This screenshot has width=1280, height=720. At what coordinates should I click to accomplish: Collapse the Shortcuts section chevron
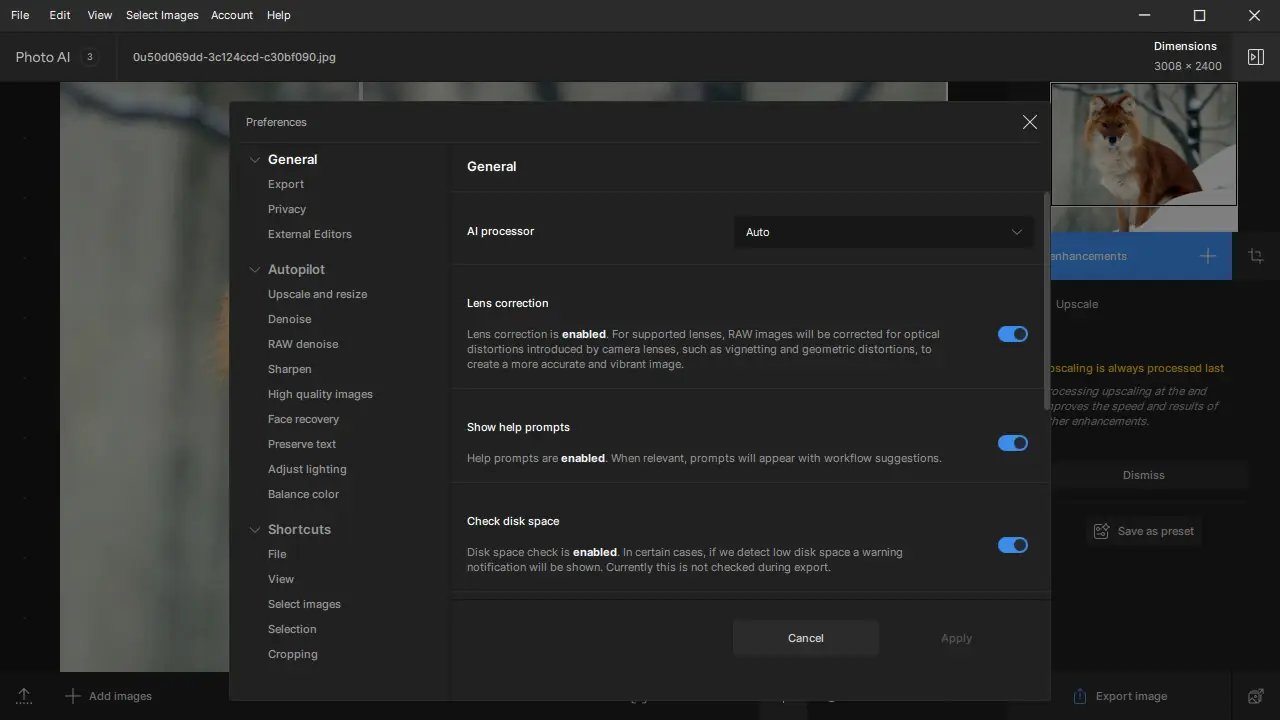pos(255,529)
